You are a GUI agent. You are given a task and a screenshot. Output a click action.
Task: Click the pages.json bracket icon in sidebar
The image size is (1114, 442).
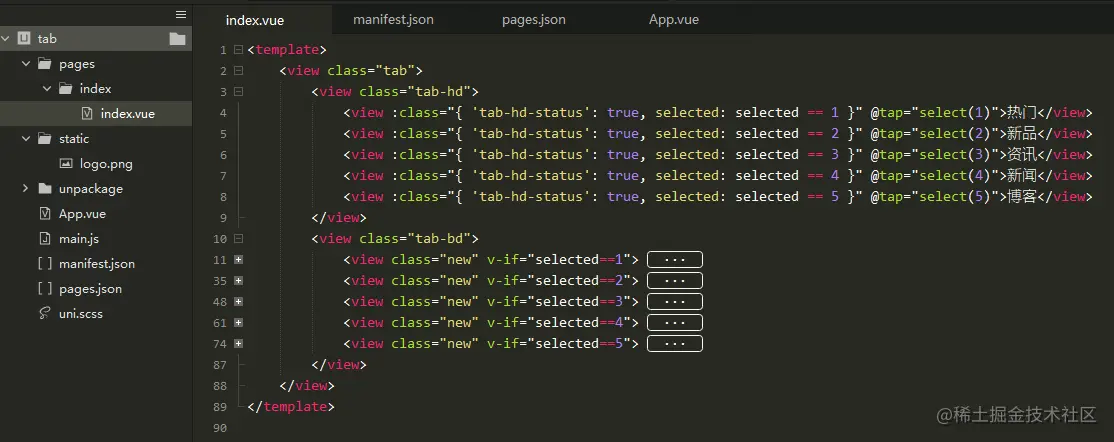pyautogui.click(x=45, y=289)
